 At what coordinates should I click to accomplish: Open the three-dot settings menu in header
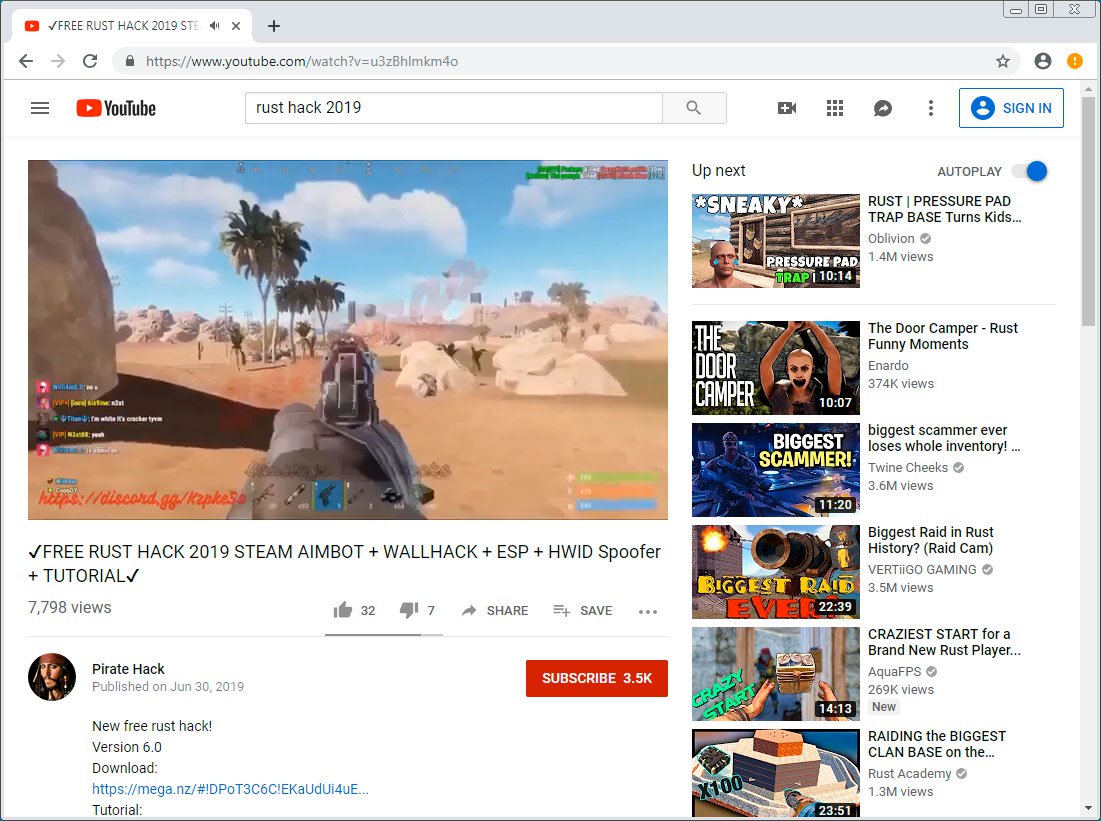(x=930, y=108)
